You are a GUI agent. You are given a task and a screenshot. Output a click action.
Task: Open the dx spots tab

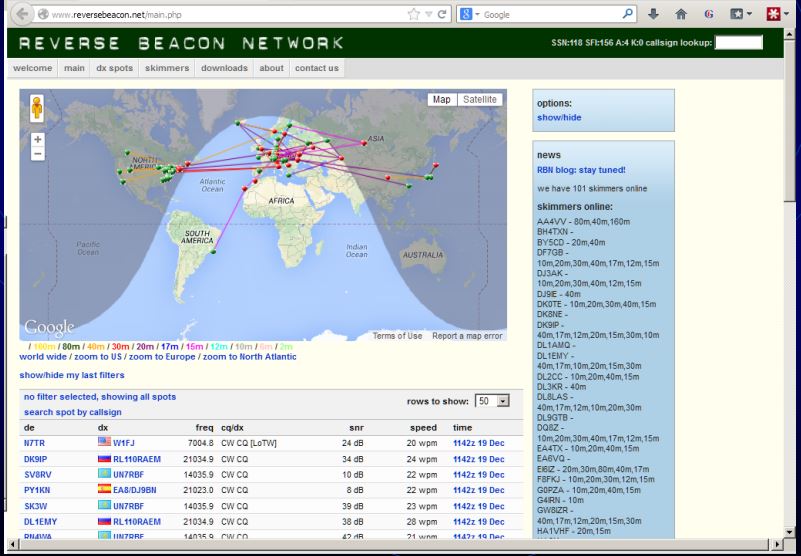(114, 68)
